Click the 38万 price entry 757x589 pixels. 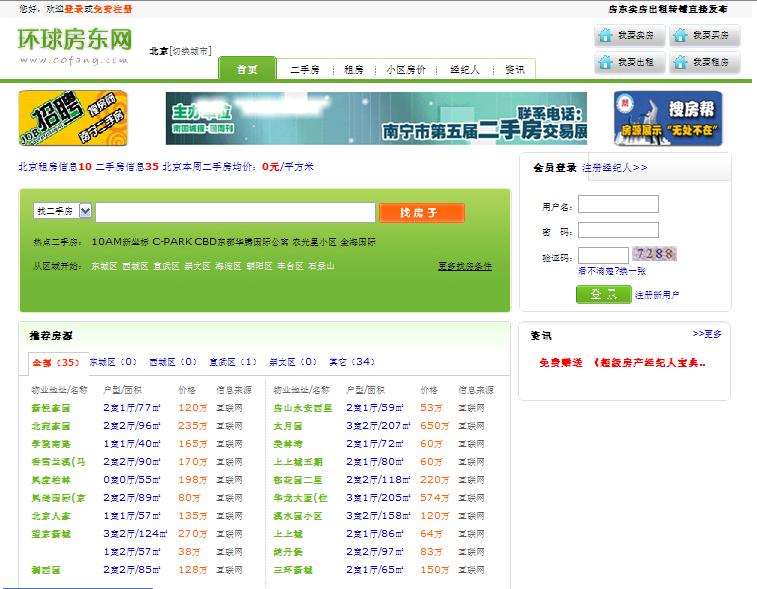click(x=189, y=552)
